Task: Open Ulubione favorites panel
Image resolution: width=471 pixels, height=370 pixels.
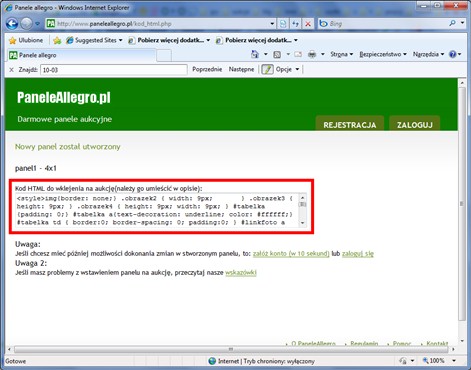Action: pyautogui.click(x=26, y=40)
